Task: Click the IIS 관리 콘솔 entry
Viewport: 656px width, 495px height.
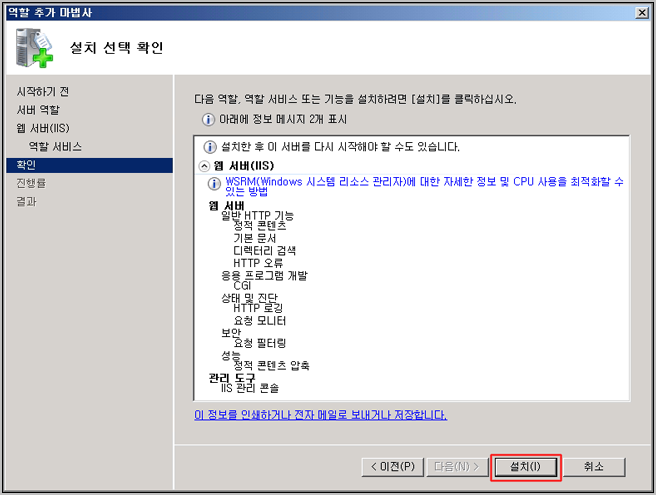Action: (x=250, y=388)
